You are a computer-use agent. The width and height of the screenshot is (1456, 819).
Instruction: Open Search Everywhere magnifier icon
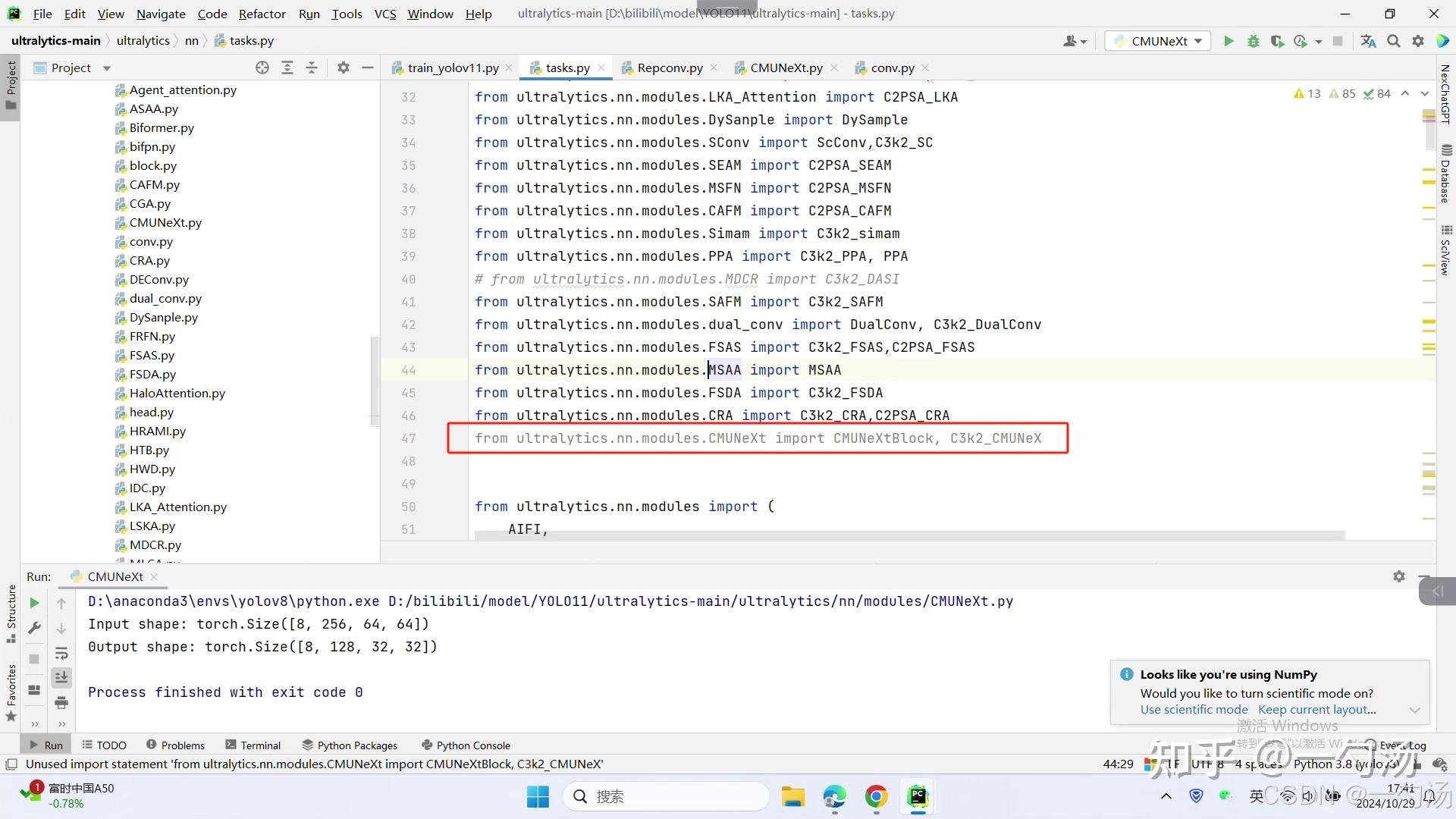[x=1393, y=41]
